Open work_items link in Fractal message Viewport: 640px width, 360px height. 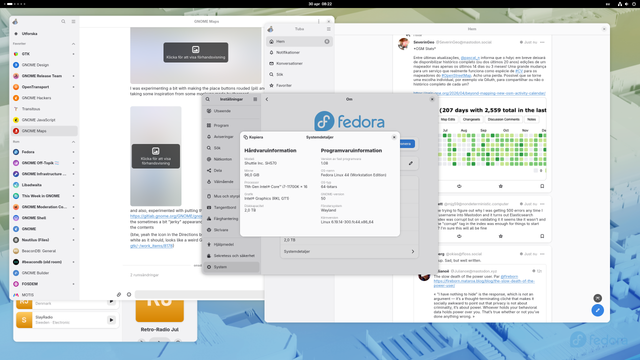[152, 246]
